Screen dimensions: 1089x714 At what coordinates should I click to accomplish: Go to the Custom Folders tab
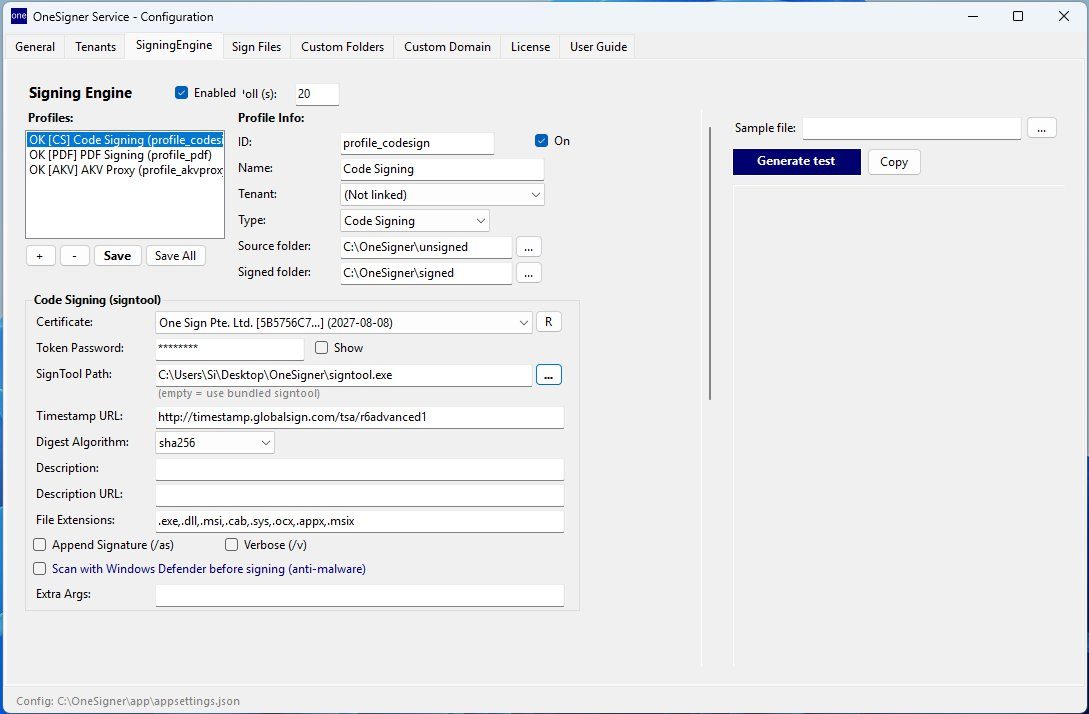coord(342,47)
